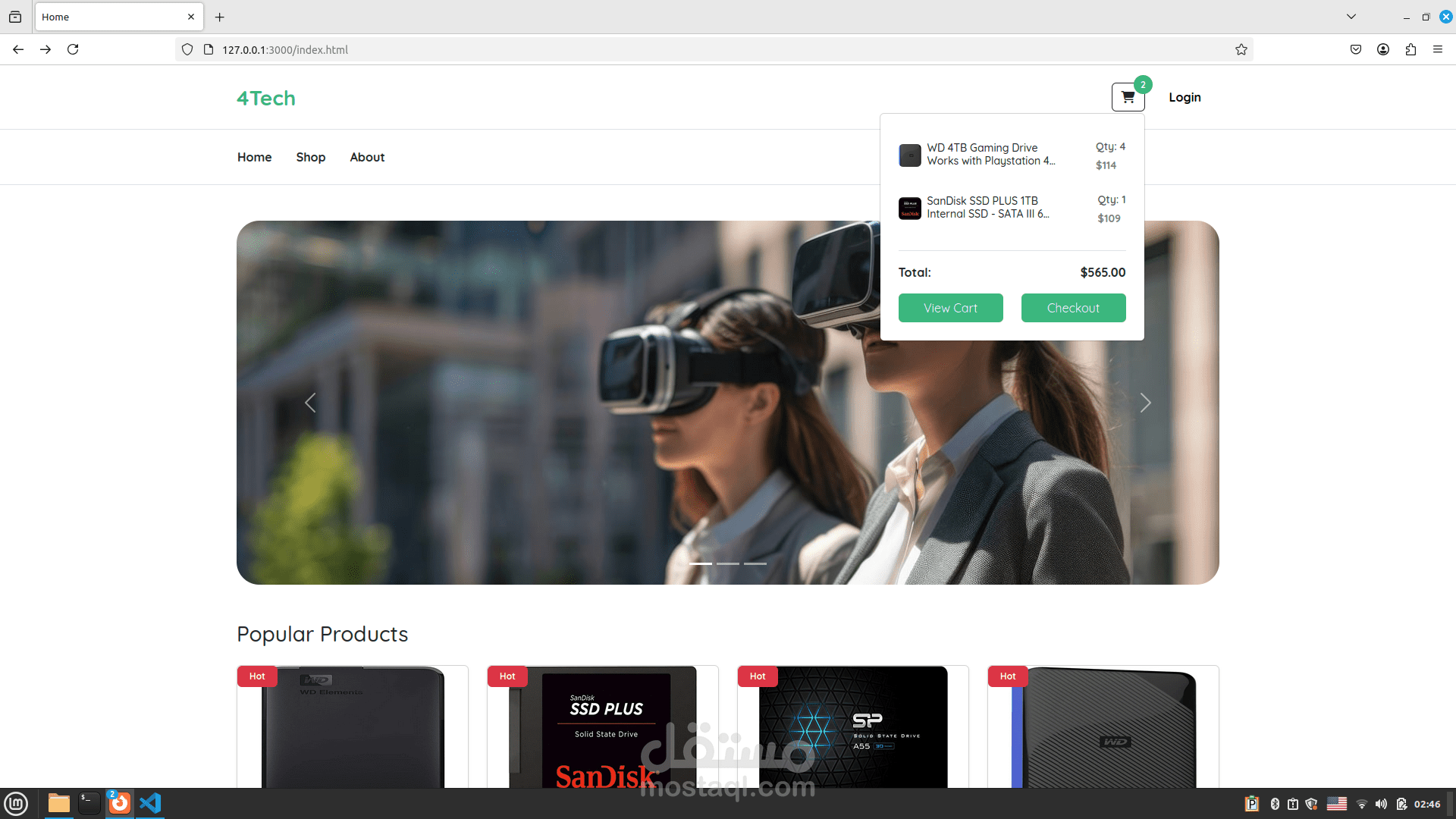
Task: Go to previous carousel slide
Action: pos(310,403)
